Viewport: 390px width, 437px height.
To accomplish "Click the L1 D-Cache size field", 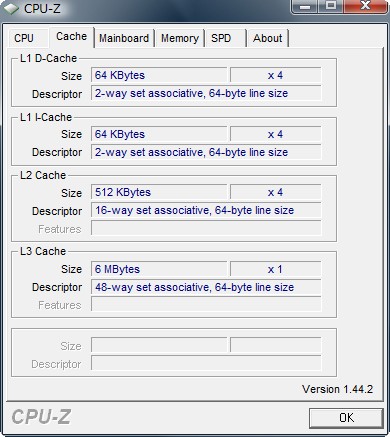I will [x=159, y=75].
